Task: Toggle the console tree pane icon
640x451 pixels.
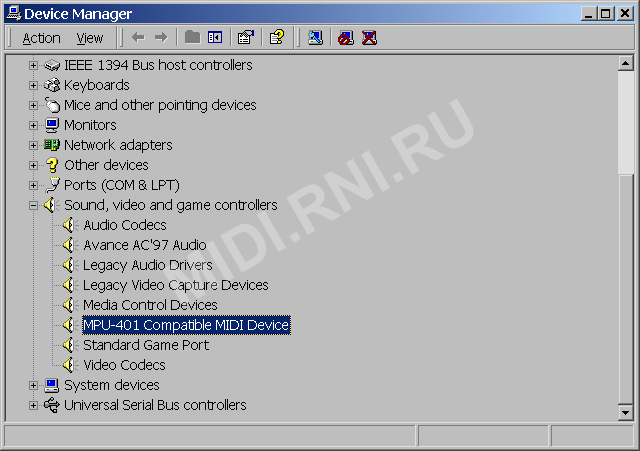Action: [215, 38]
